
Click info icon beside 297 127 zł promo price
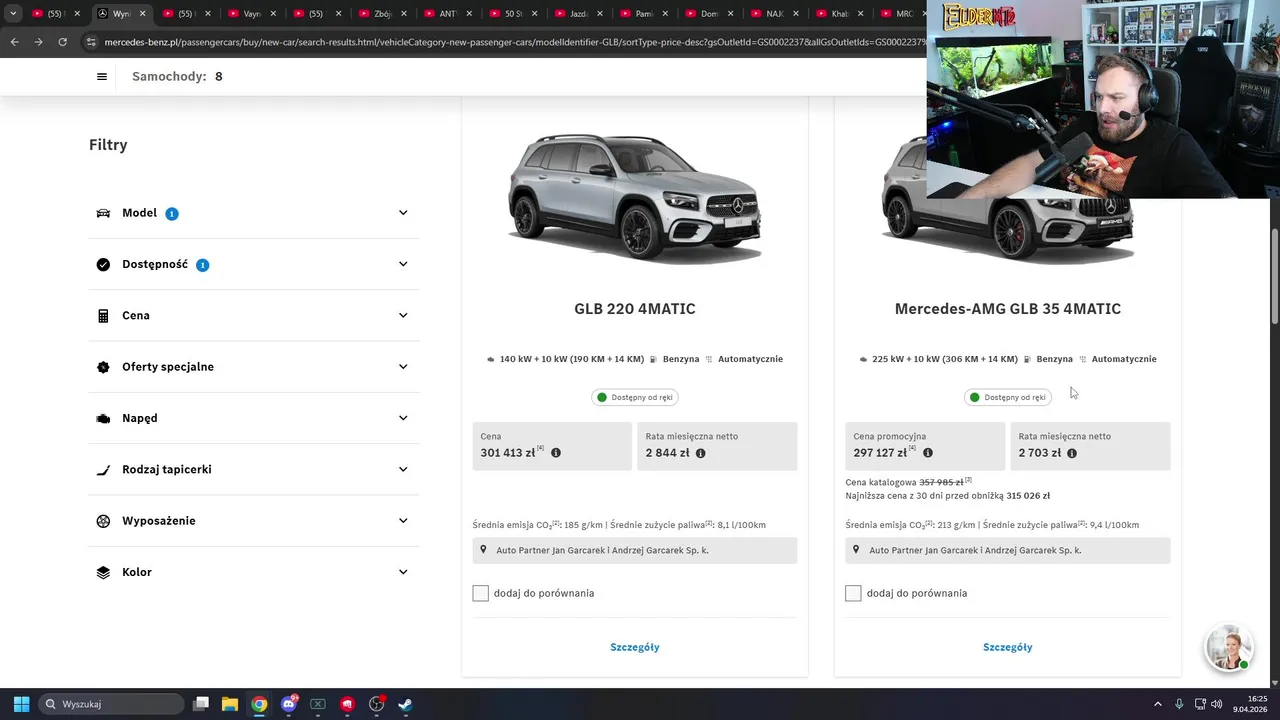(x=928, y=453)
